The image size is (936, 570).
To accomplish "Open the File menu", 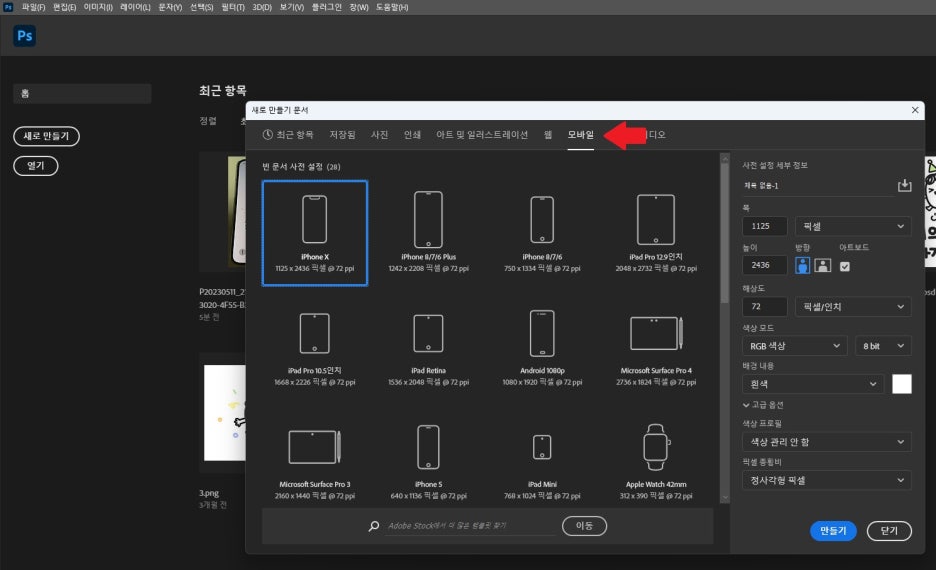I will click(33, 7).
